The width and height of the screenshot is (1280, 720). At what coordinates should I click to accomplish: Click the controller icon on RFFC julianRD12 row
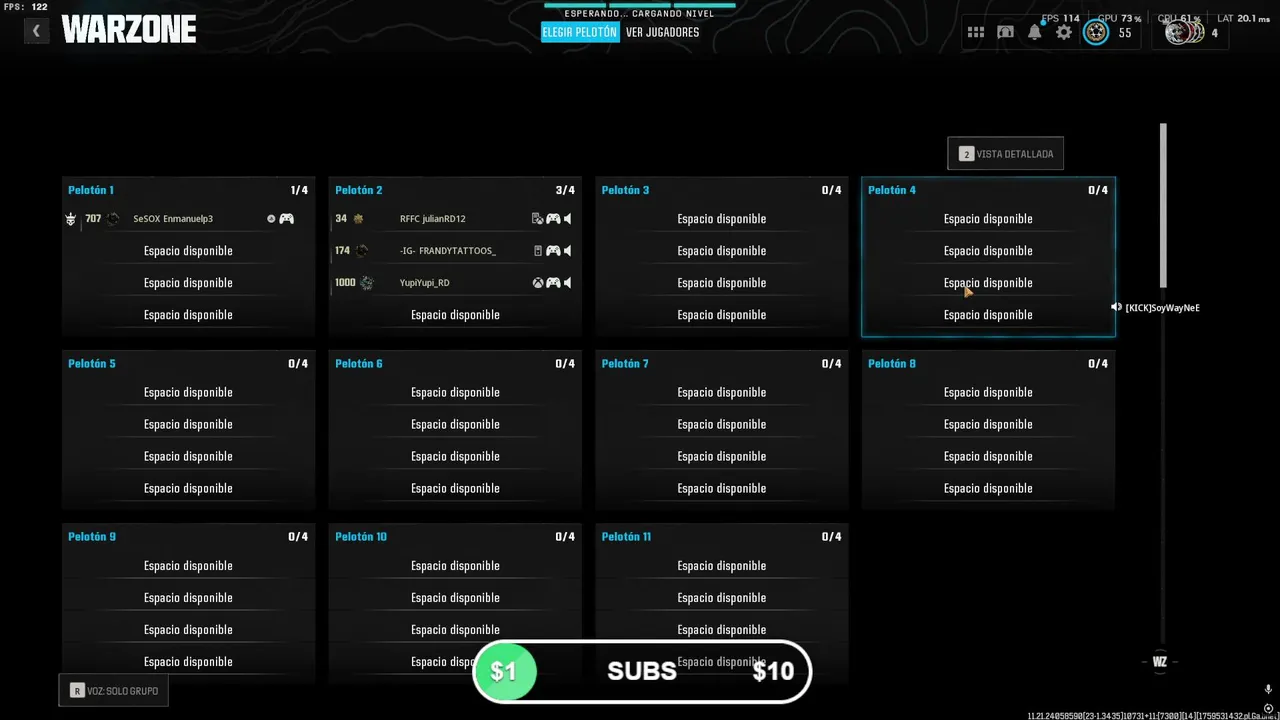click(553, 219)
